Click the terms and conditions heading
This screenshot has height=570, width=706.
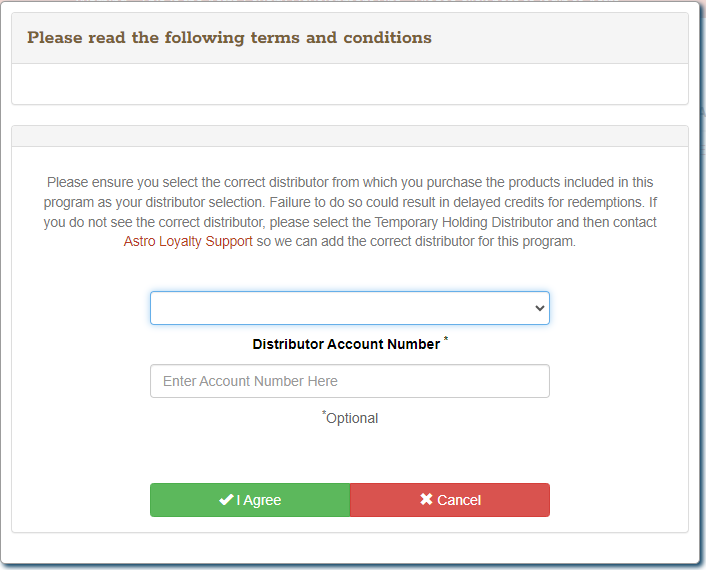pyautogui.click(x=229, y=38)
